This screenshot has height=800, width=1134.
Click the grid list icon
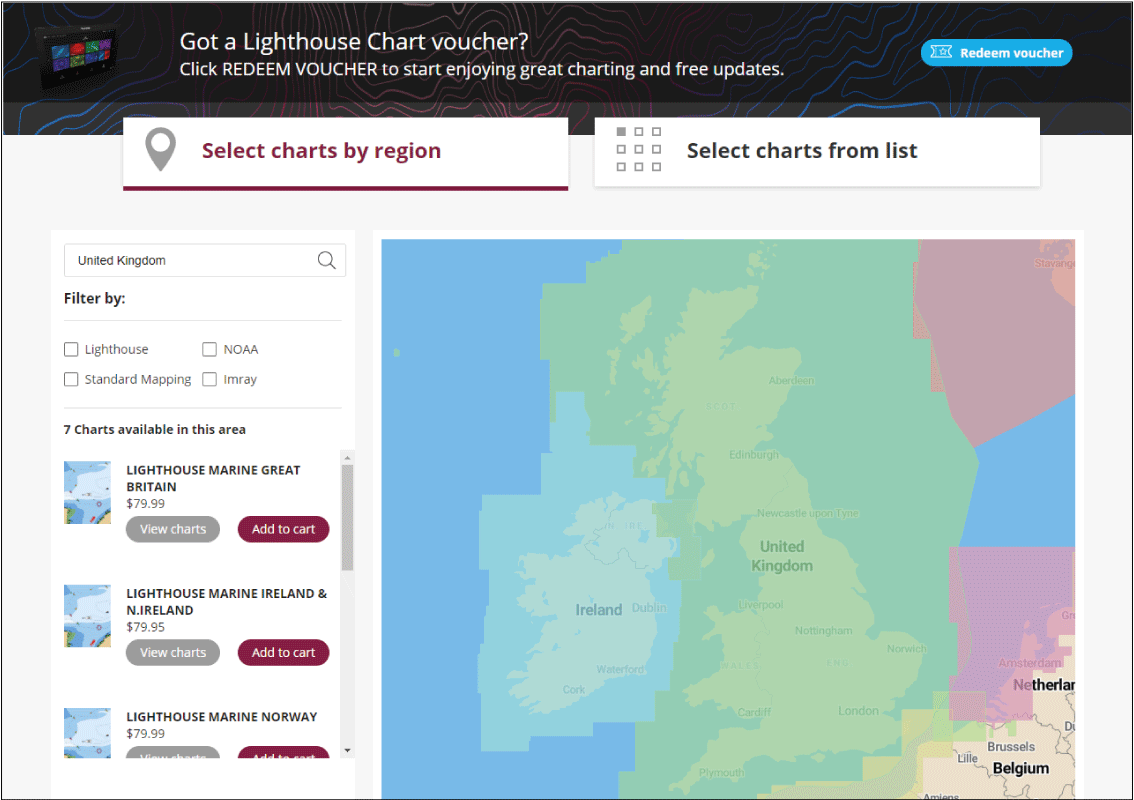638,150
